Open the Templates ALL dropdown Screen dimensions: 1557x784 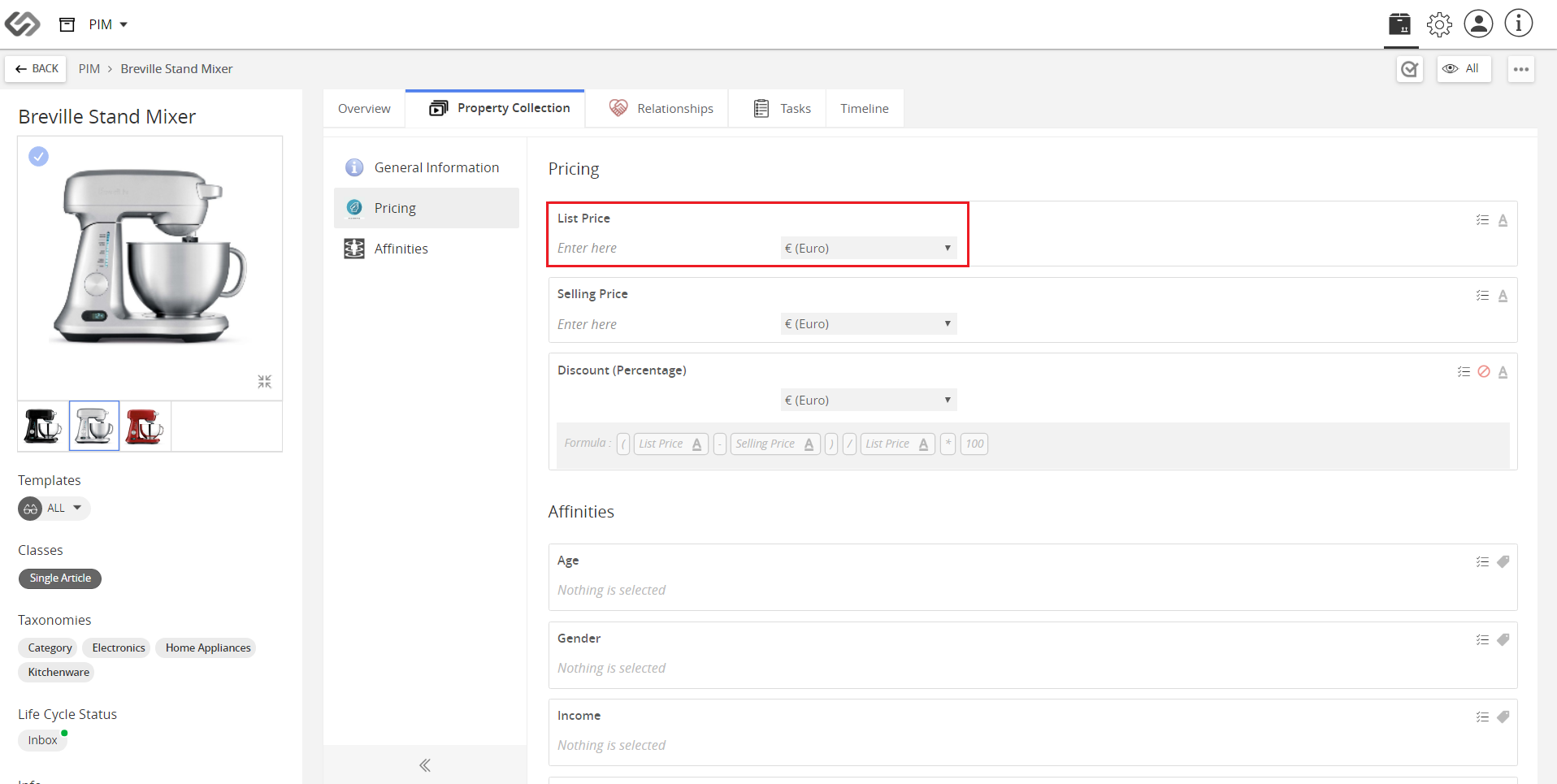(54, 509)
